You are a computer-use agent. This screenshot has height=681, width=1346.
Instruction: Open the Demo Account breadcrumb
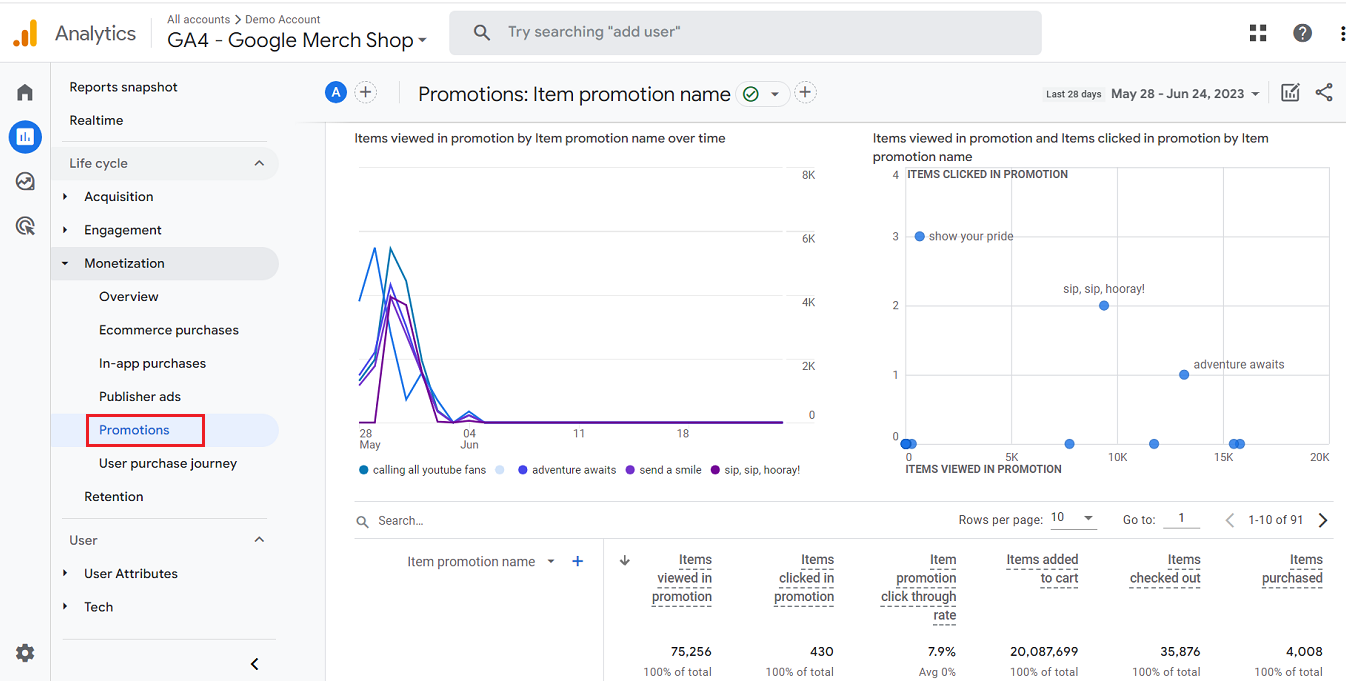click(x=282, y=18)
